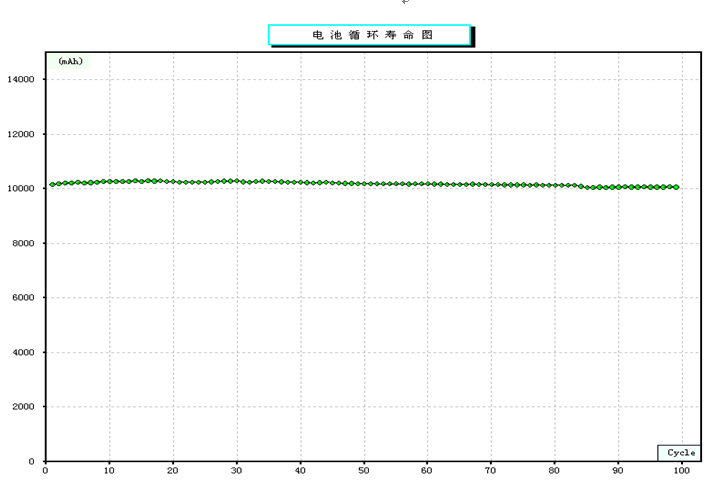The height and width of the screenshot is (495, 717).
Task: Click the 90 tick on the cycle axis
Action: pyautogui.click(x=618, y=470)
